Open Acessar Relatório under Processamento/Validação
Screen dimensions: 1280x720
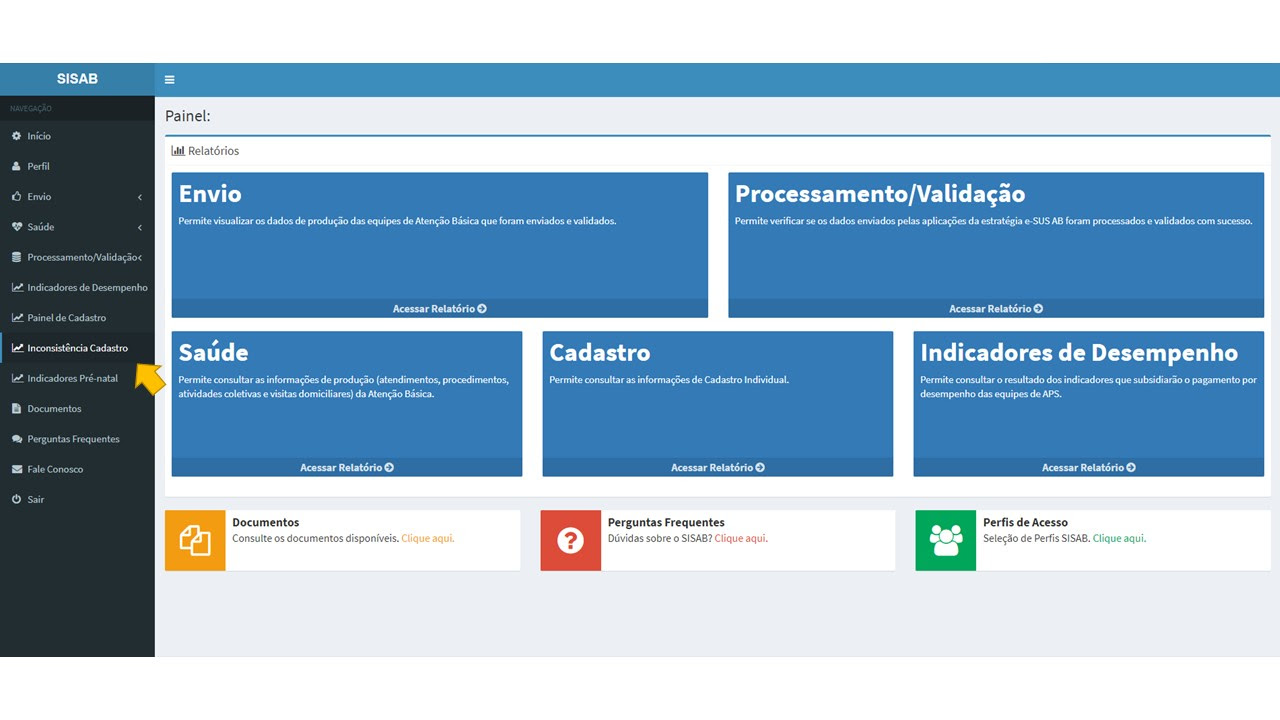click(995, 309)
